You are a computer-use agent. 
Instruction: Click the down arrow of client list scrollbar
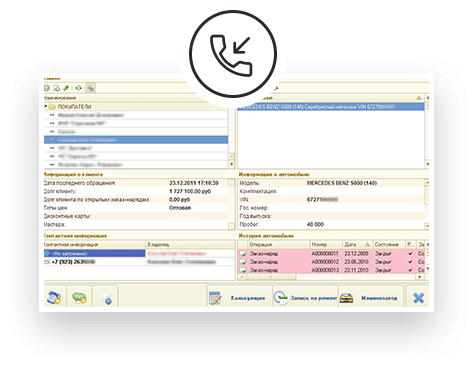[x=232, y=164]
